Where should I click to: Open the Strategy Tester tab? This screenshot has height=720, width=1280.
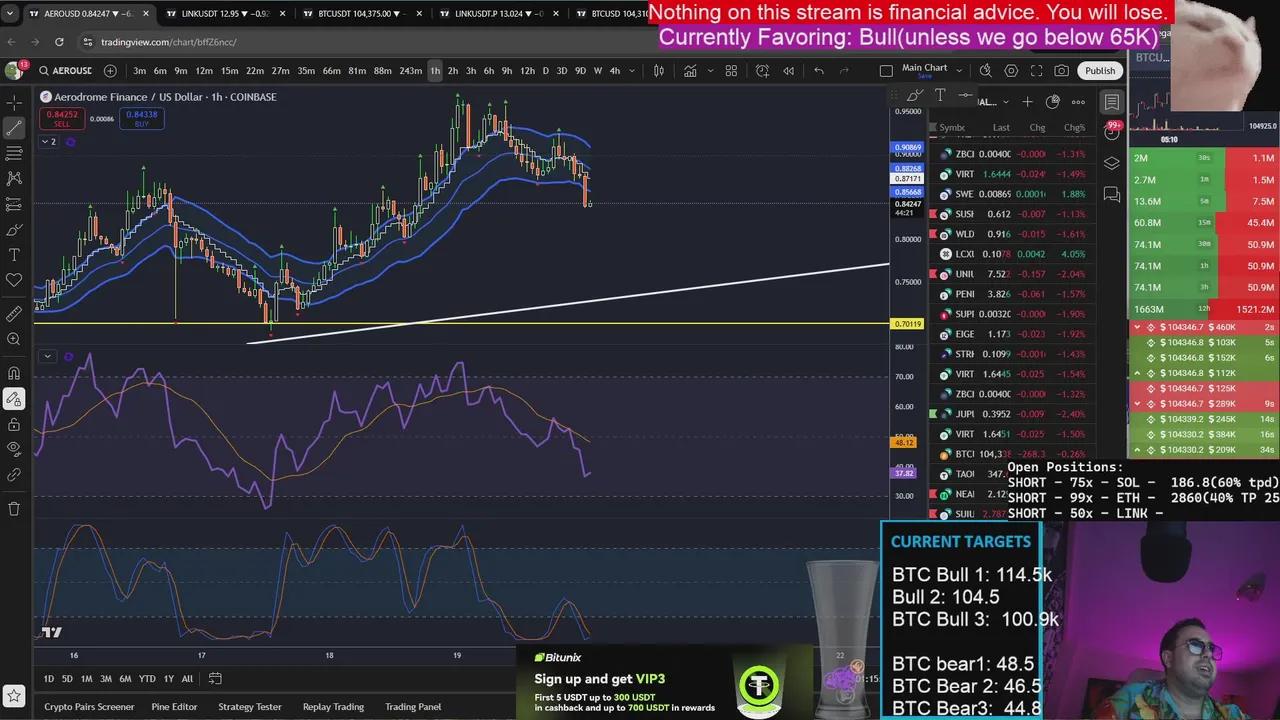[x=250, y=706]
